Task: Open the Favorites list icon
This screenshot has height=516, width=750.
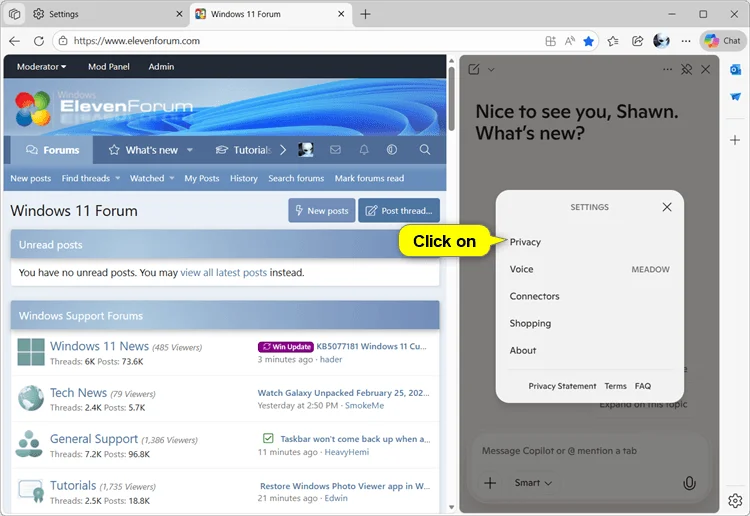Action: point(613,41)
